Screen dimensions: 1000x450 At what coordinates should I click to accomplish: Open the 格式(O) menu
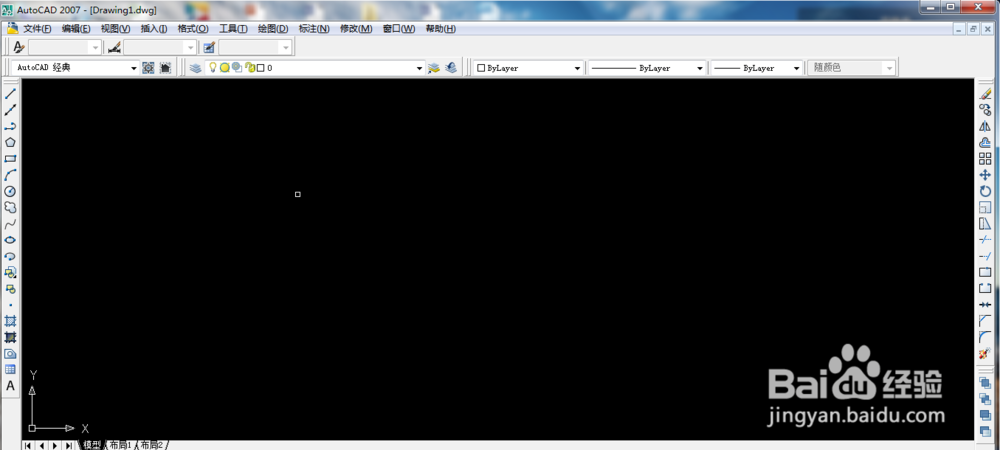(x=193, y=29)
